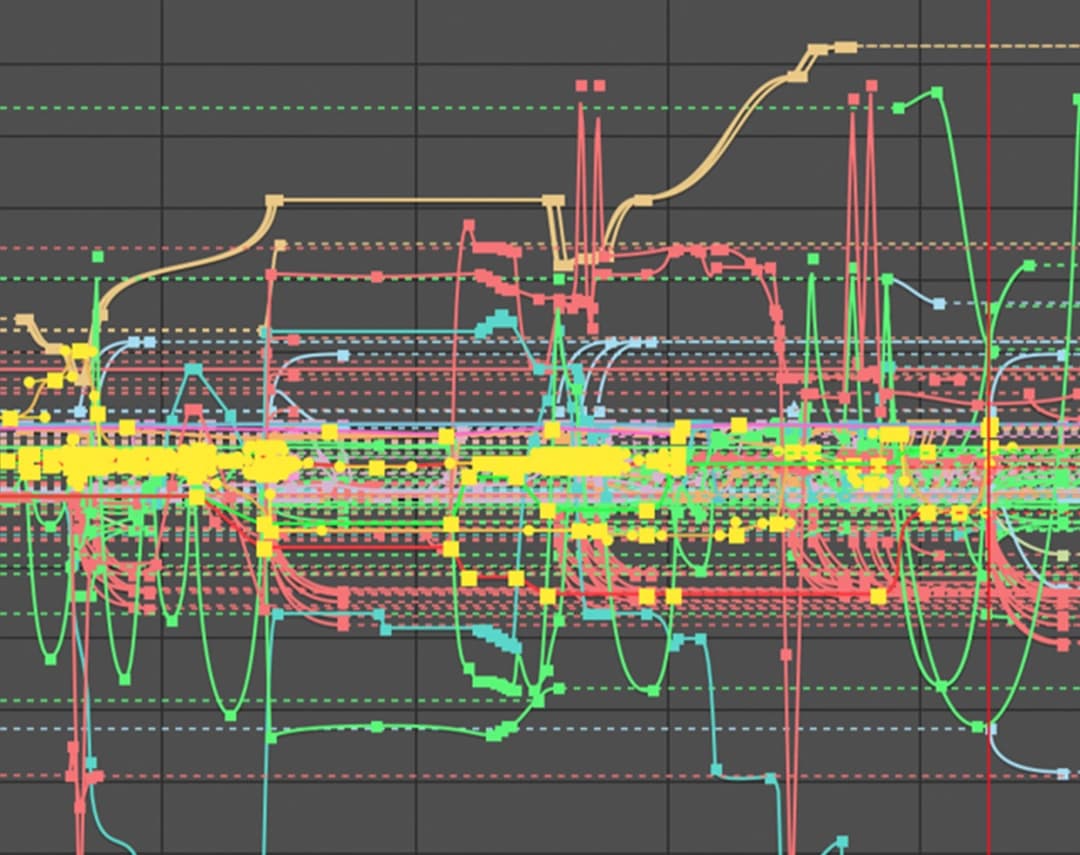The width and height of the screenshot is (1080, 855).
Task: Click the green keyframe at the lowest valley before the flat segment
Action: (x=231, y=715)
